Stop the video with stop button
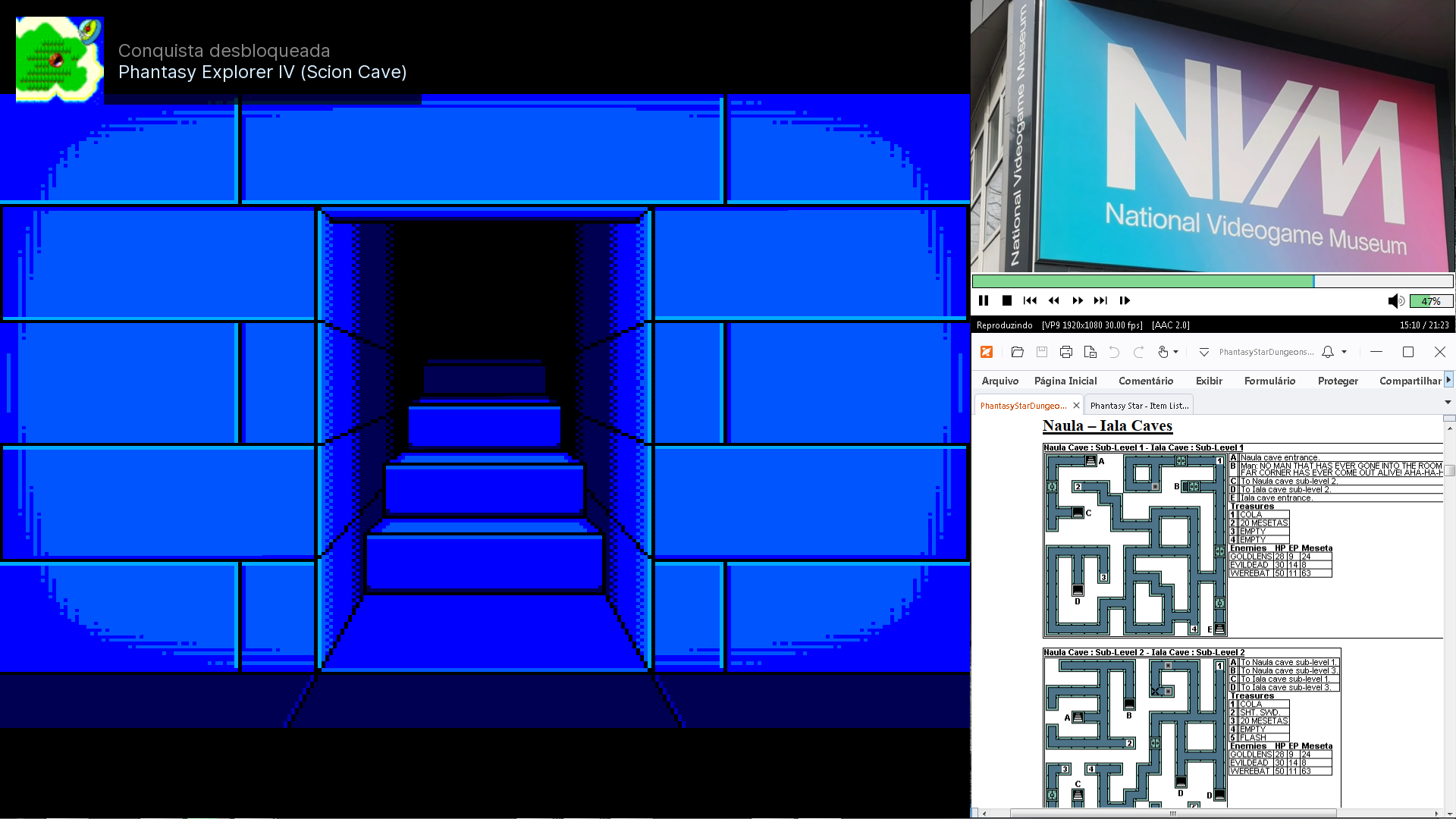This screenshot has width=1456, height=819. [1007, 301]
